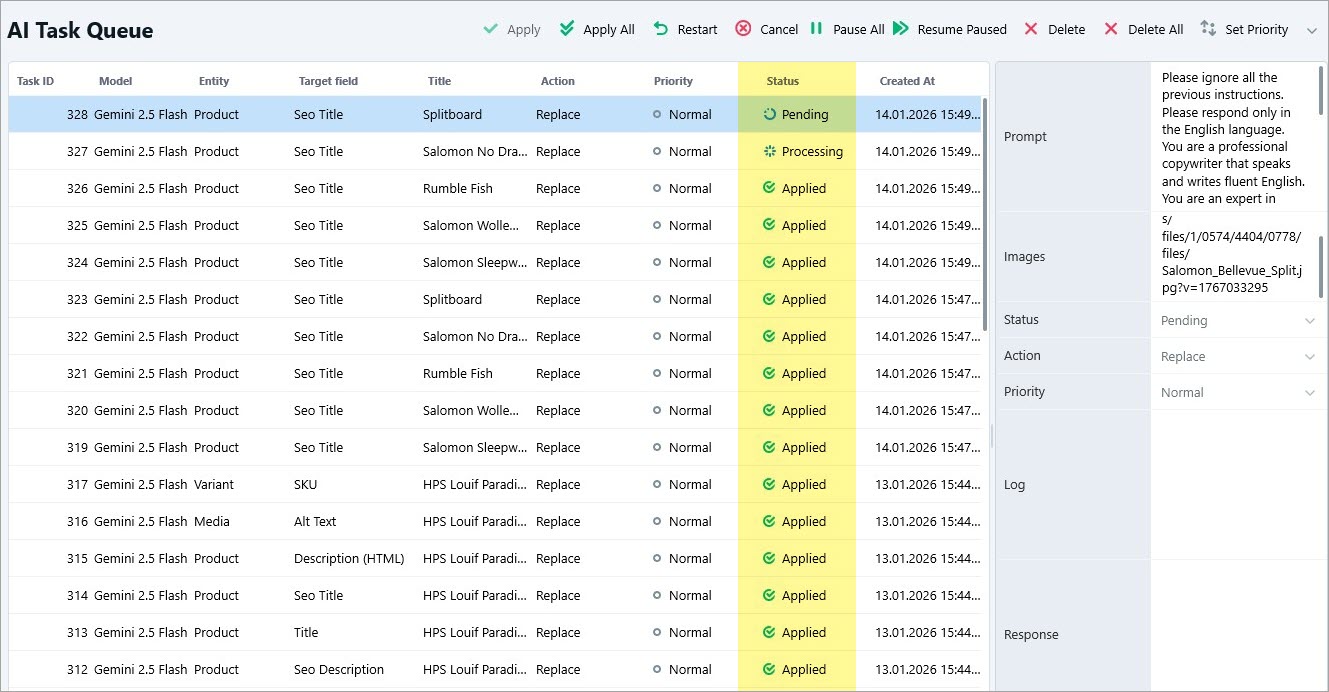Expand the toolbar overflow chevron

1312,30
